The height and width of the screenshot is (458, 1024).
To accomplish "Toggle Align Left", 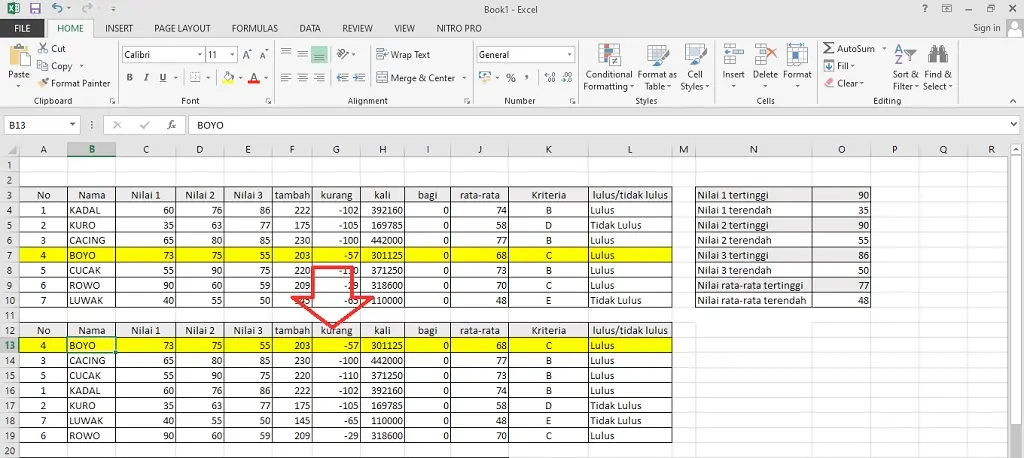I will point(285,78).
